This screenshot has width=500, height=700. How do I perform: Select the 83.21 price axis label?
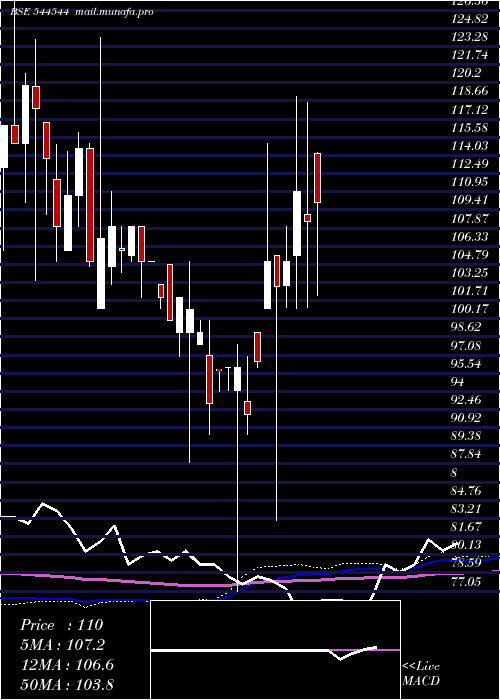(466, 508)
